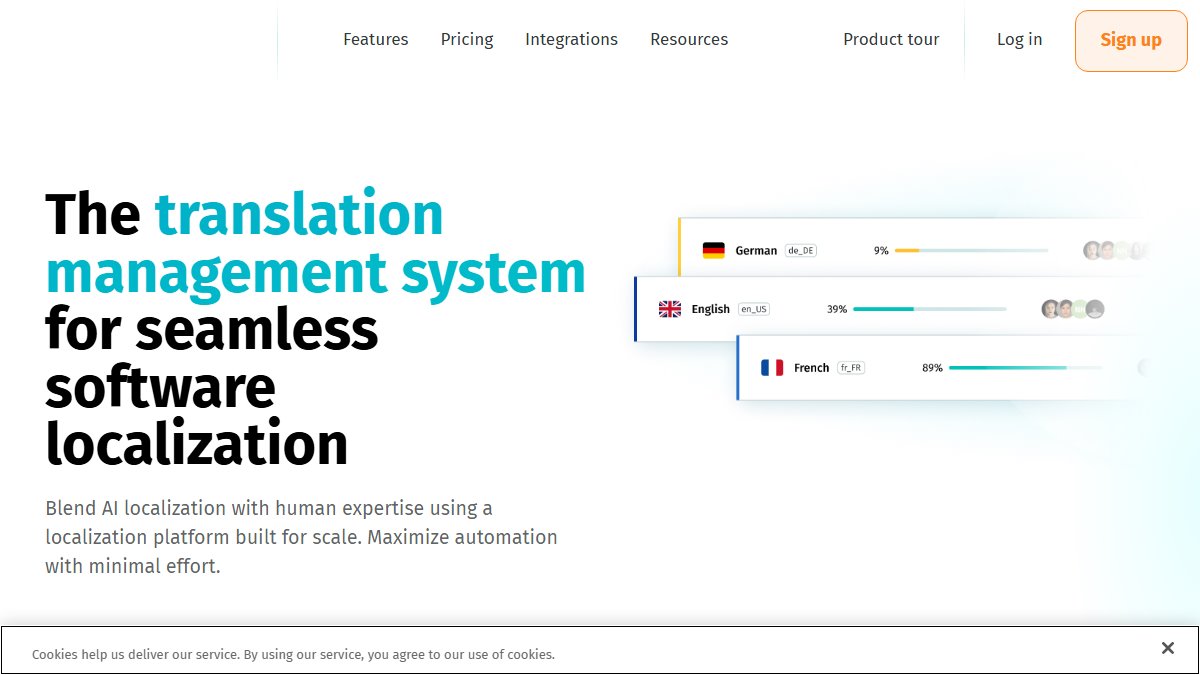Click the "Blend AI localization with human expertise" paragraph
This screenshot has height=675, width=1200.
coord(301,537)
